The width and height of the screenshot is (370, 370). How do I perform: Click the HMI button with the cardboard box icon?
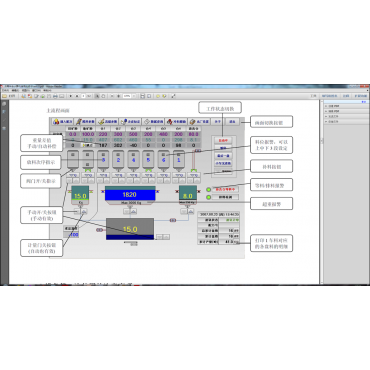[x=199, y=122]
